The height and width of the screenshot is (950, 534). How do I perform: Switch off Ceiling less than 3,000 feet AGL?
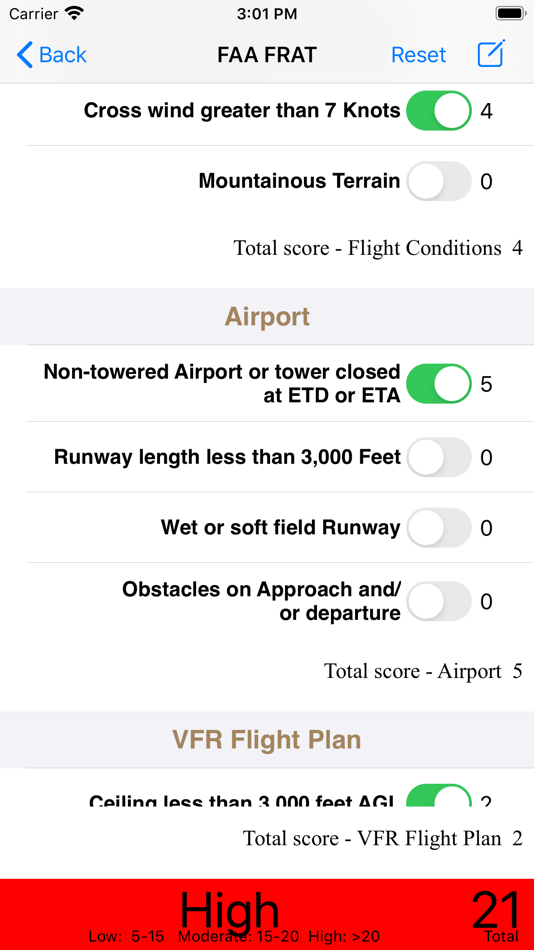(x=439, y=796)
